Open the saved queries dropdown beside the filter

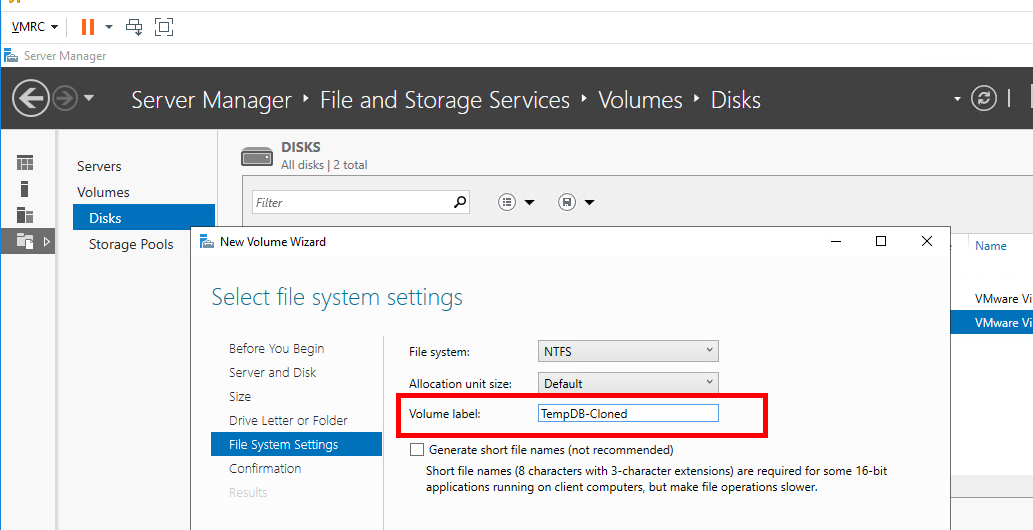click(576, 202)
